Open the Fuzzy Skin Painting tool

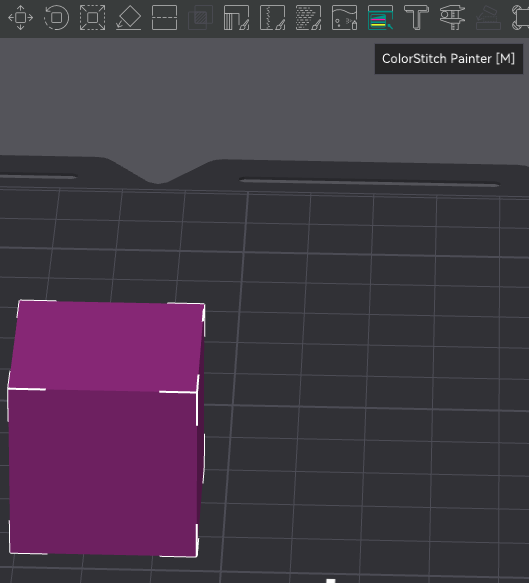309,17
